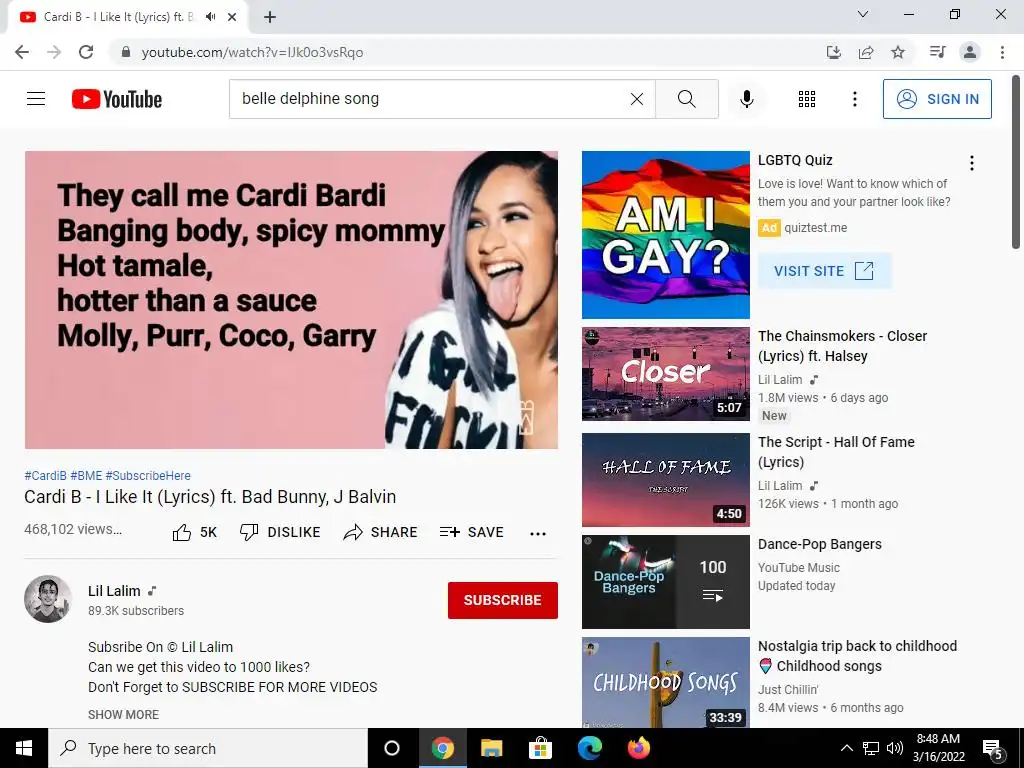The width and height of the screenshot is (1024, 768).
Task: Open the AM I GAY ad thumbnail
Action: 665,234
